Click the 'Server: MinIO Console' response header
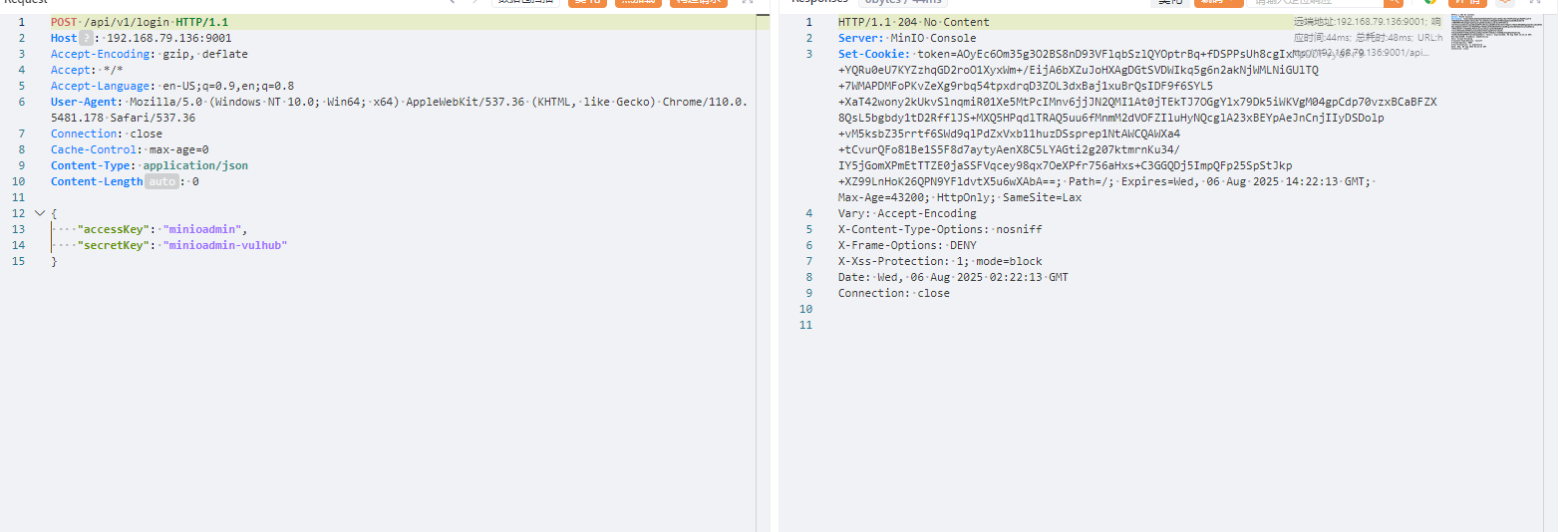Viewport: 1568px width, 532px height. coord(907,38)
